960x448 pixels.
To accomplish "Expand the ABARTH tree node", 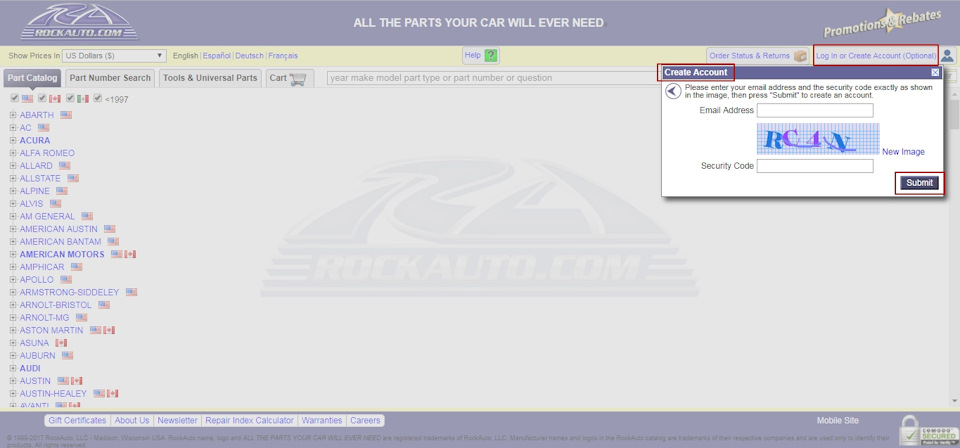I will [x=13, y=115].
